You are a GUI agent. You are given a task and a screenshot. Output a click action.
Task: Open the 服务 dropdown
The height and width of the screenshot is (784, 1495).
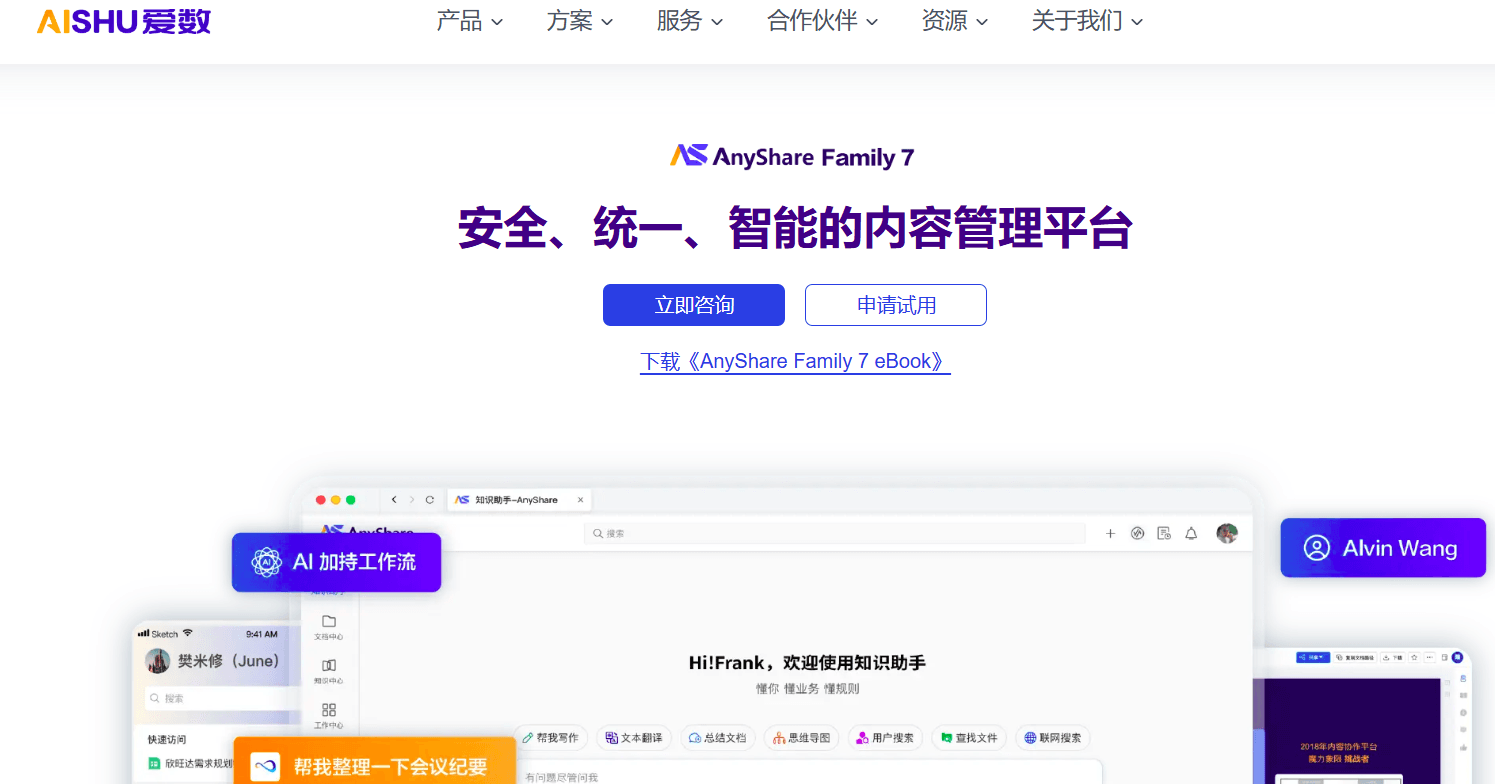click(690, 21)
